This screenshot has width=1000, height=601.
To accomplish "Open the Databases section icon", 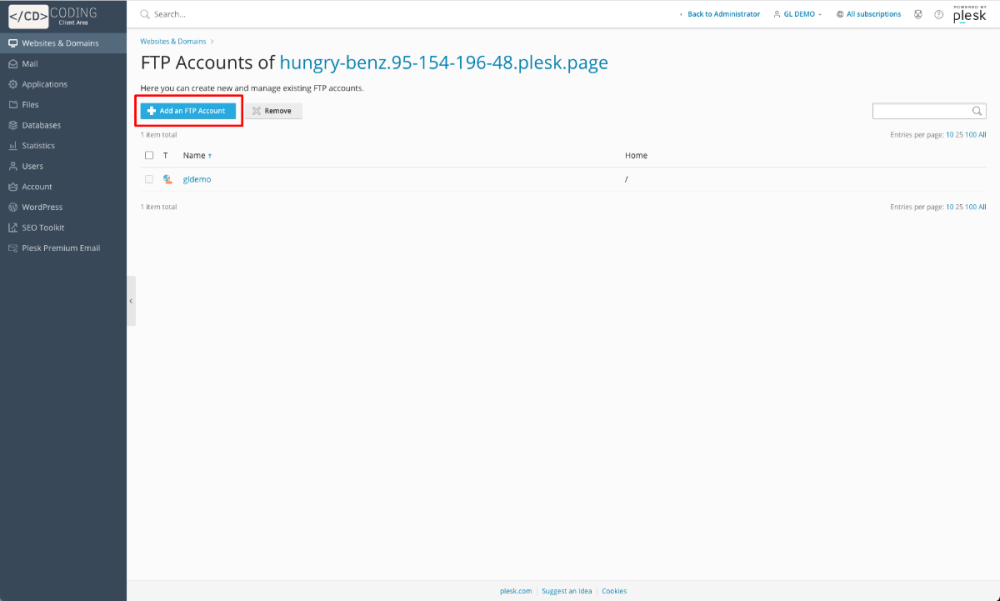I will coord(13,126).
